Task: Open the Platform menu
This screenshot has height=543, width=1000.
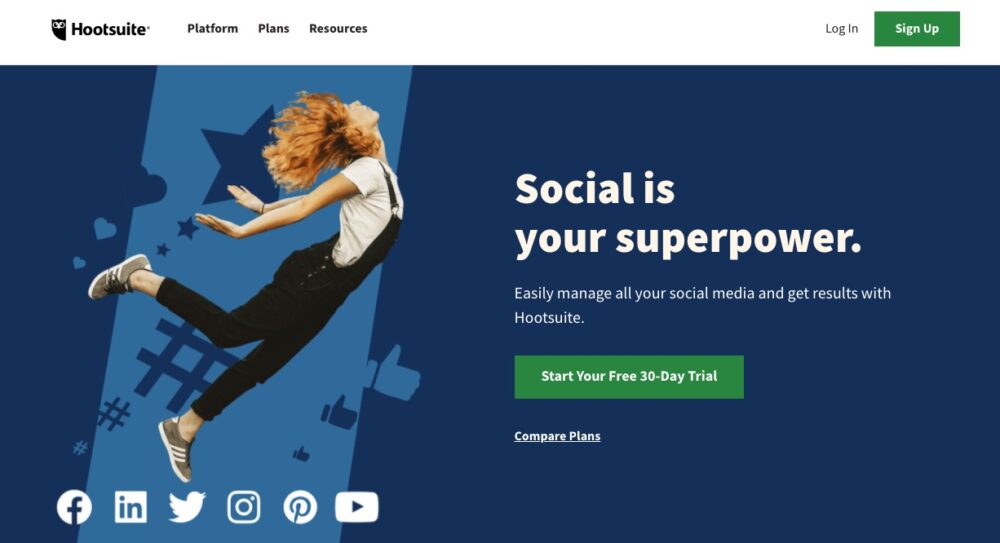Action: [x=212, y=29]
